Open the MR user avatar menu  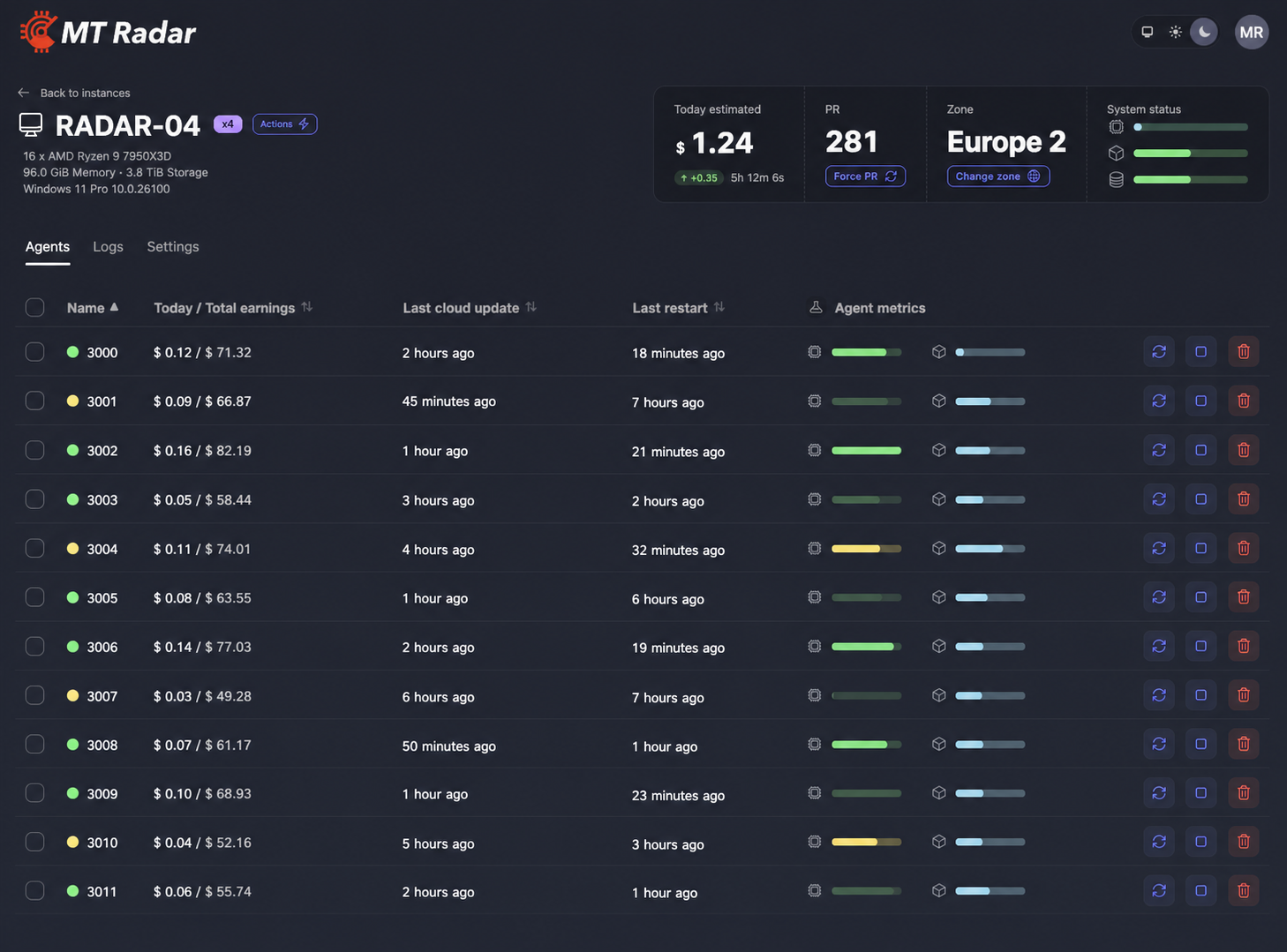(1252, 32)
